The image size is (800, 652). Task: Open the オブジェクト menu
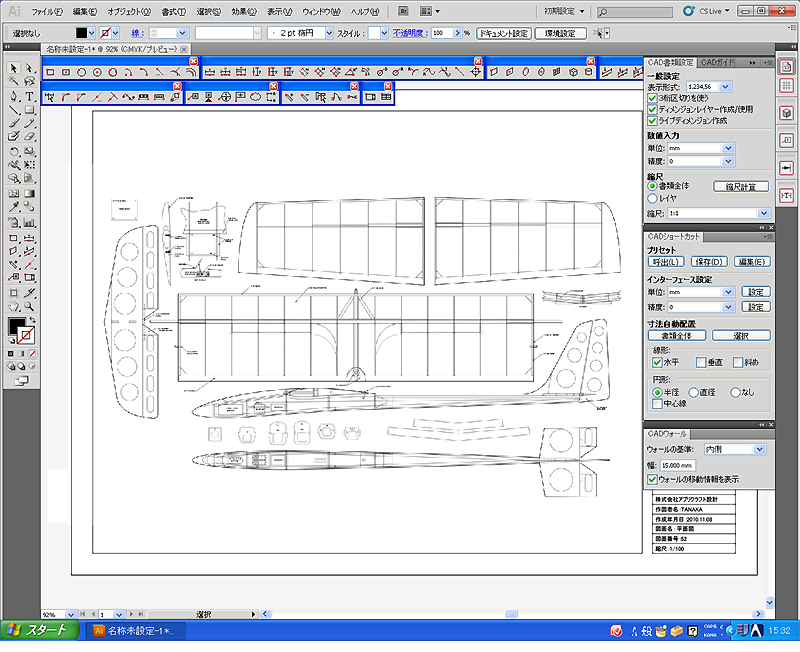click(128, 11)
